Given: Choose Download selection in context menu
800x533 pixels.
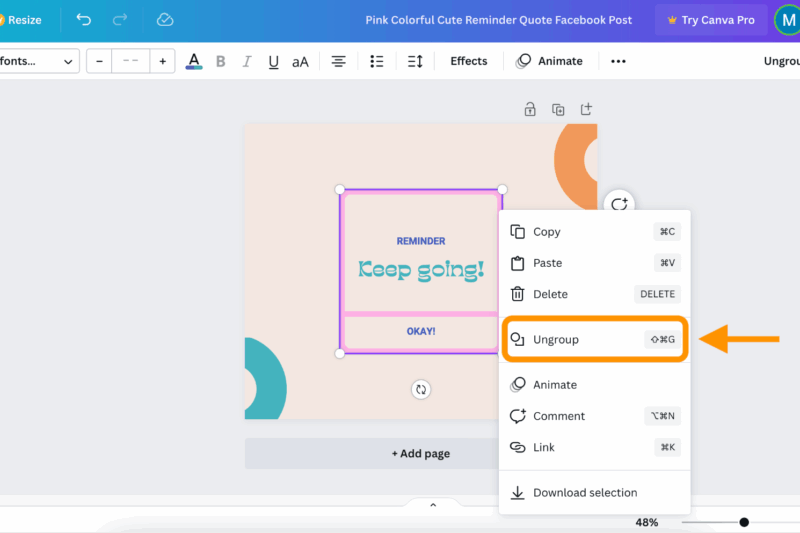Looking at the screenshot, I should (584, 493).
